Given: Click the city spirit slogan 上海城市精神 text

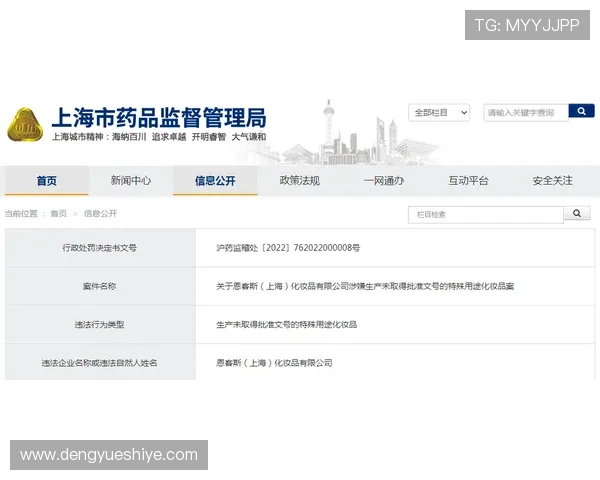Looking at the screenshot, I should pyautogui.click(x=159, y=137).
